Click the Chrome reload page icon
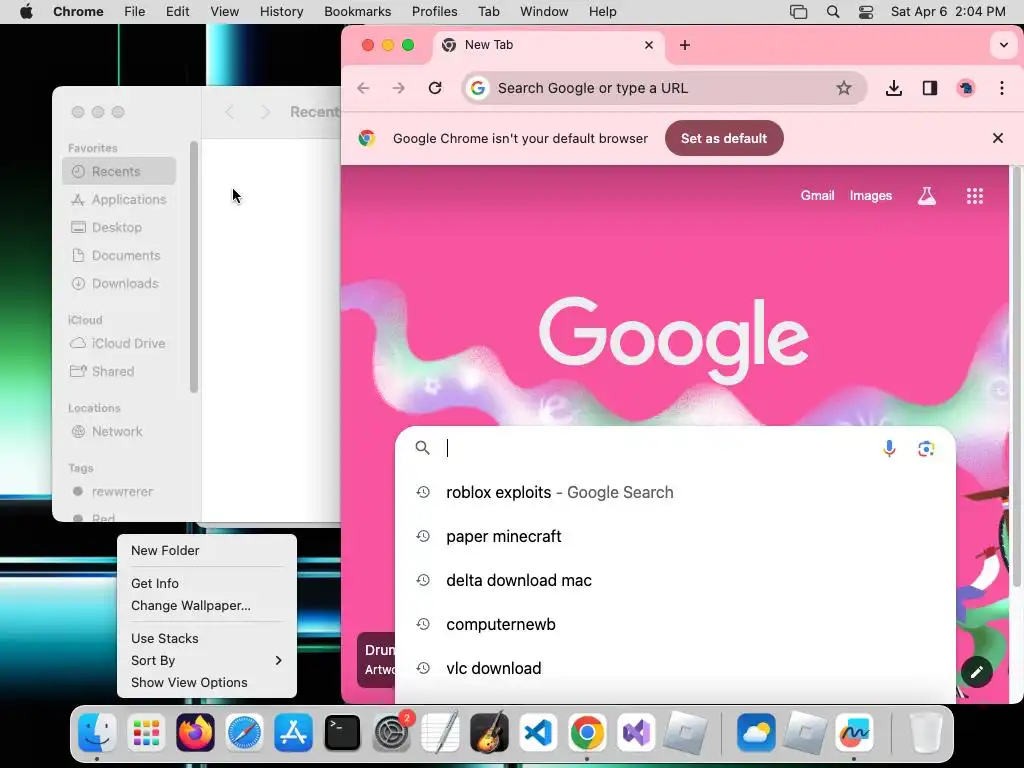The height and width of the screenshot is (768, 1024). pos(435,88)
